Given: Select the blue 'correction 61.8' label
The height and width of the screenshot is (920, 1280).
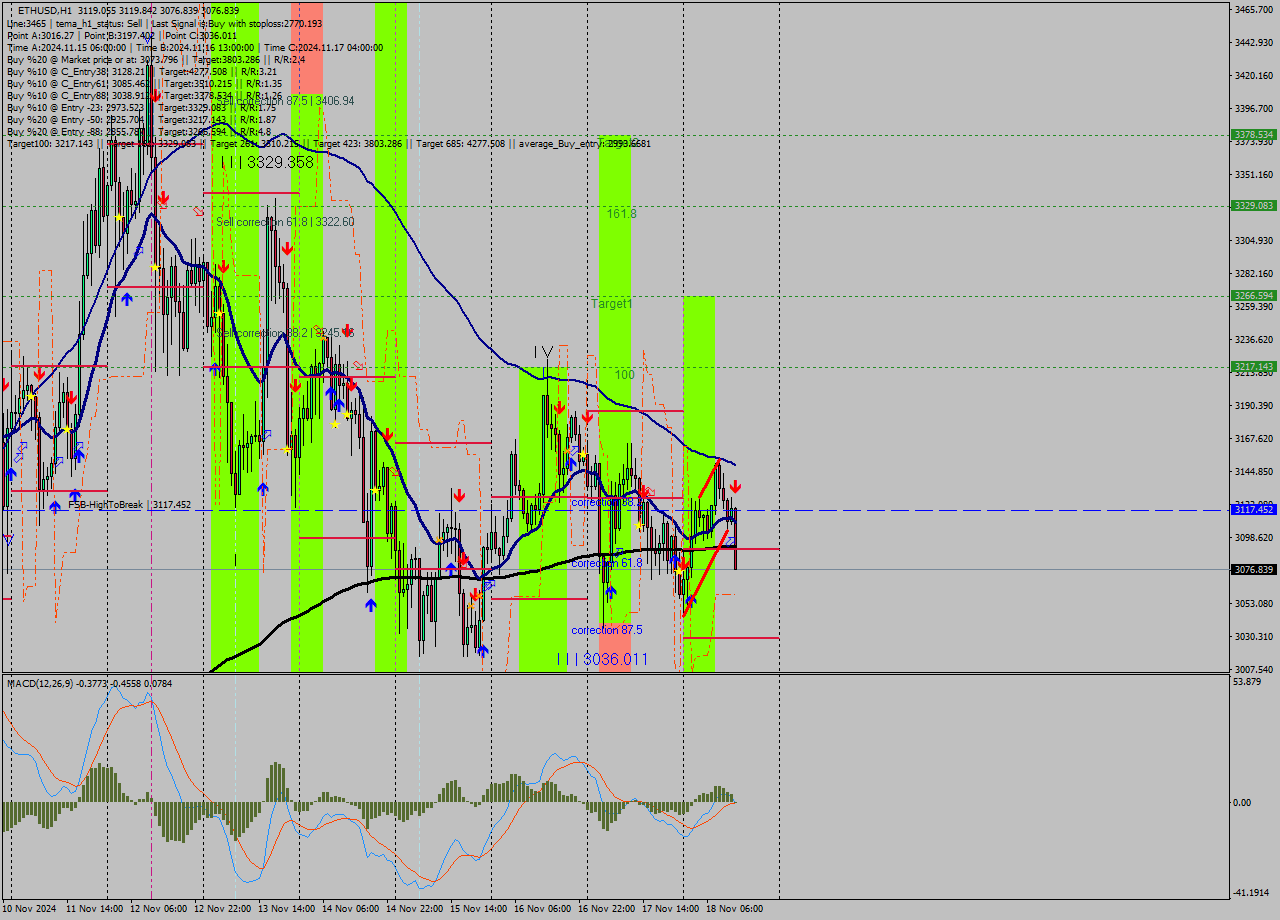Looking at the screenshot, I should tap(606, 563).
